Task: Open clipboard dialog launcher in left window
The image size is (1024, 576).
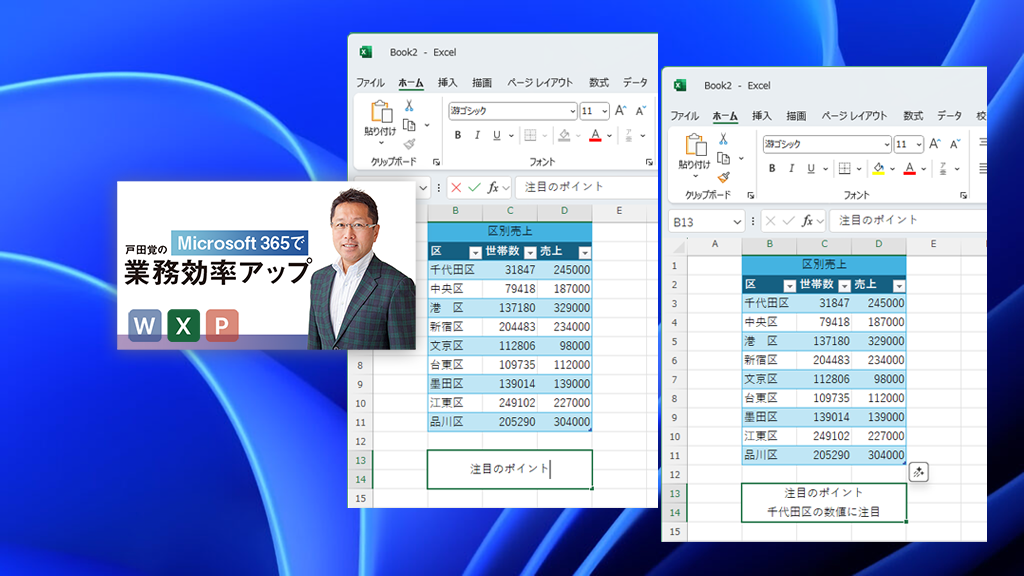Action: 436,162
